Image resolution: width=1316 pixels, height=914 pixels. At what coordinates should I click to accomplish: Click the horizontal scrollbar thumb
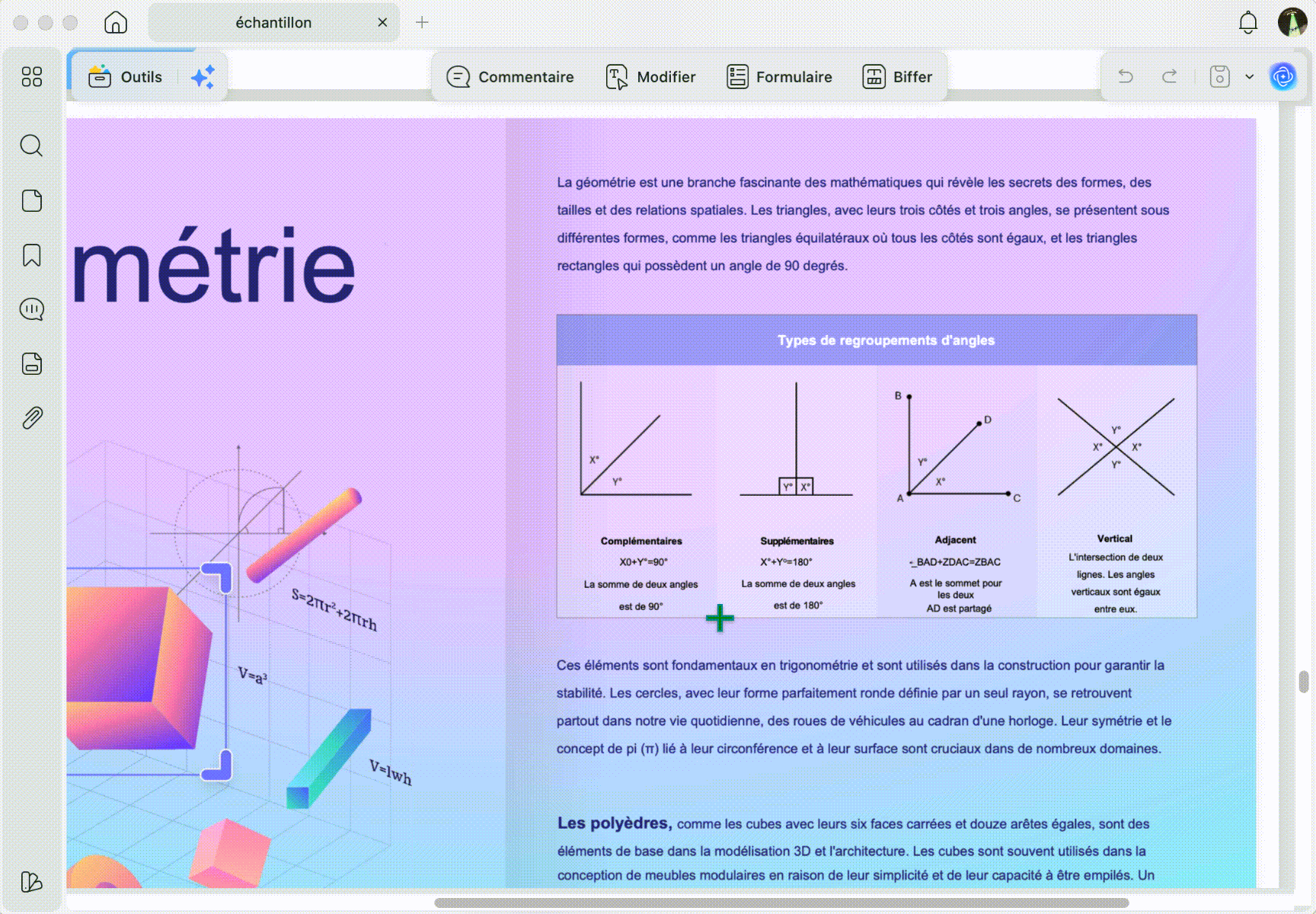pos(781,903)
